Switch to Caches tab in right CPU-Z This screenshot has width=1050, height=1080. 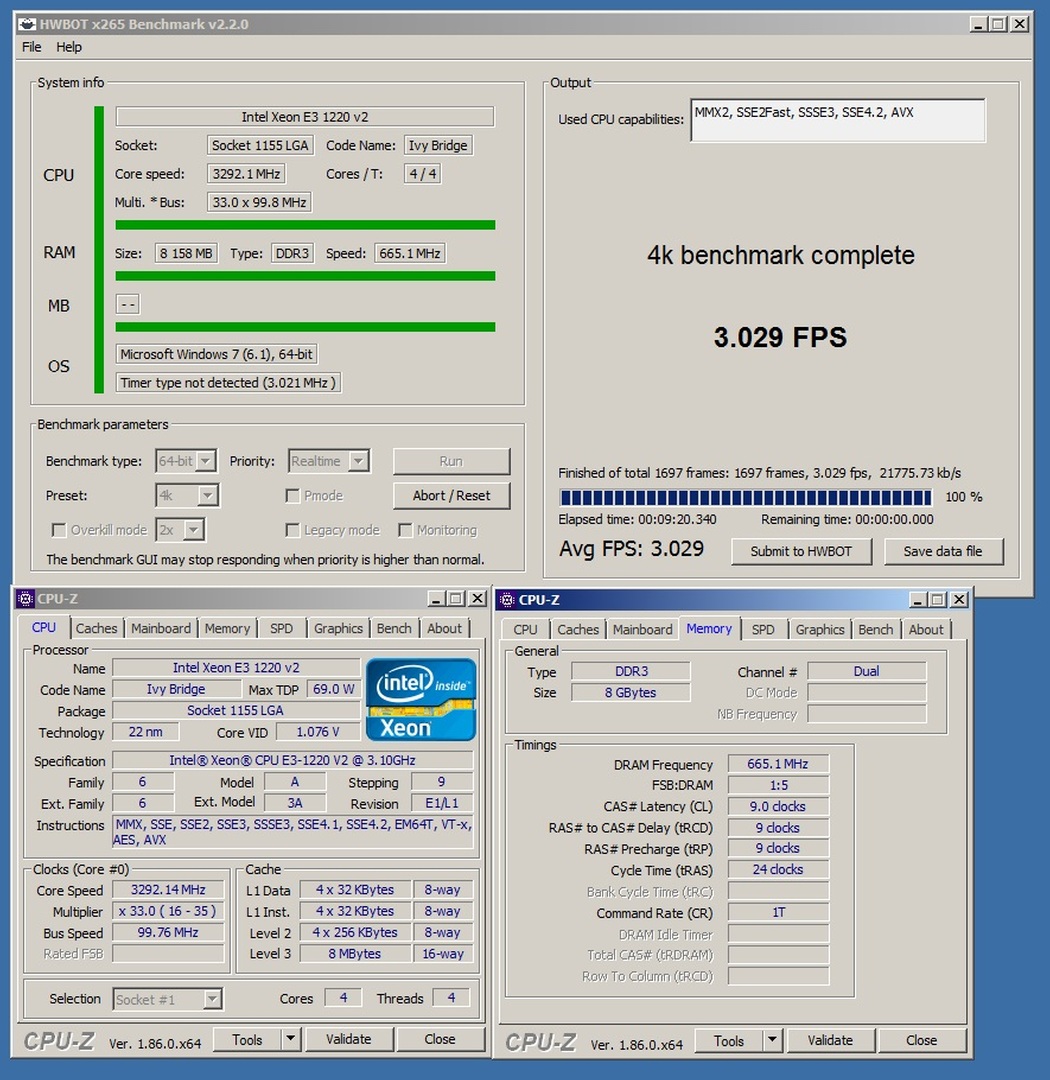point(578,630)
